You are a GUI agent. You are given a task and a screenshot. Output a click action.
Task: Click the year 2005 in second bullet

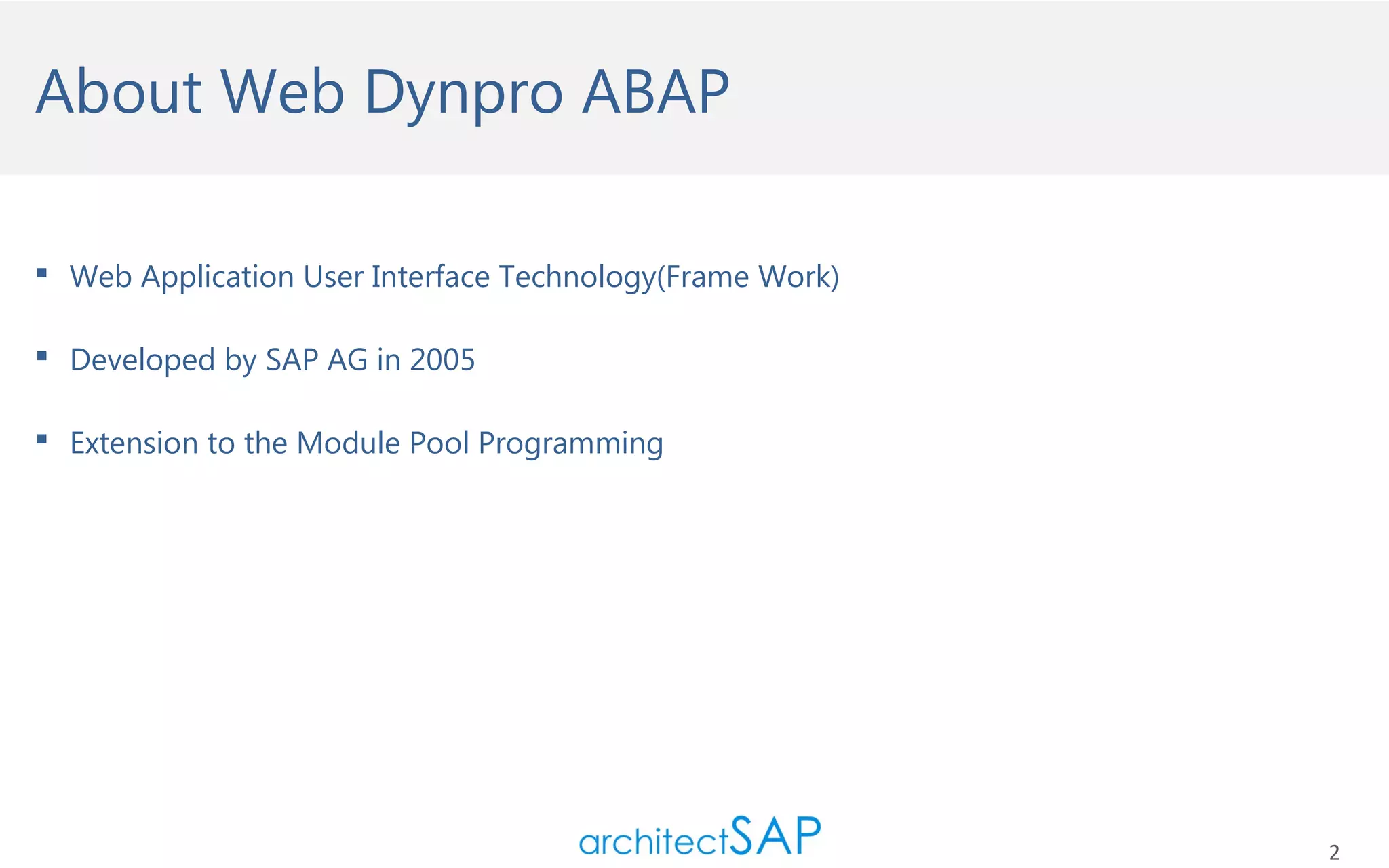click(442, 359)
